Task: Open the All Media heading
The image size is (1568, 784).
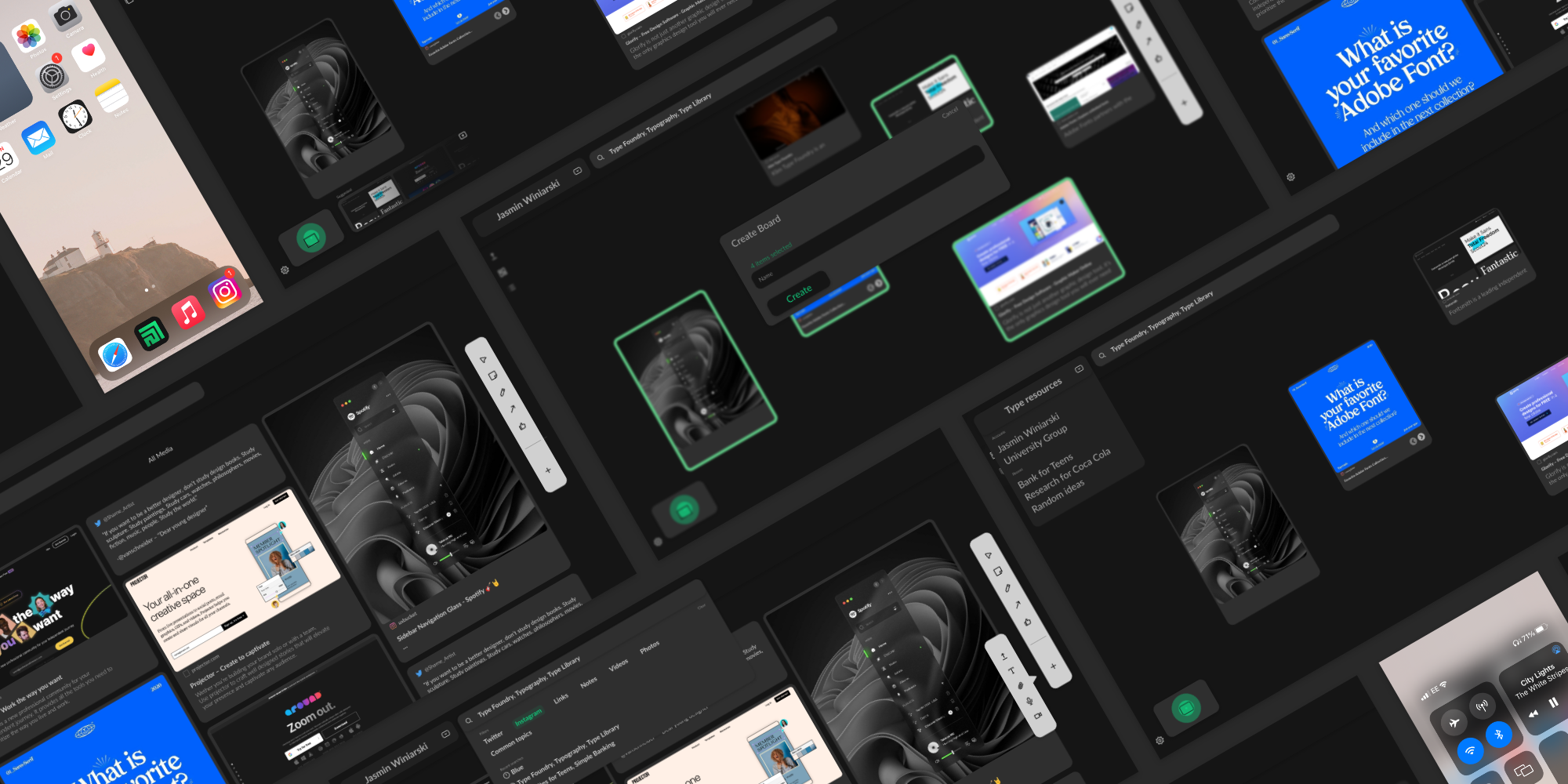Action: click(160, 454)
